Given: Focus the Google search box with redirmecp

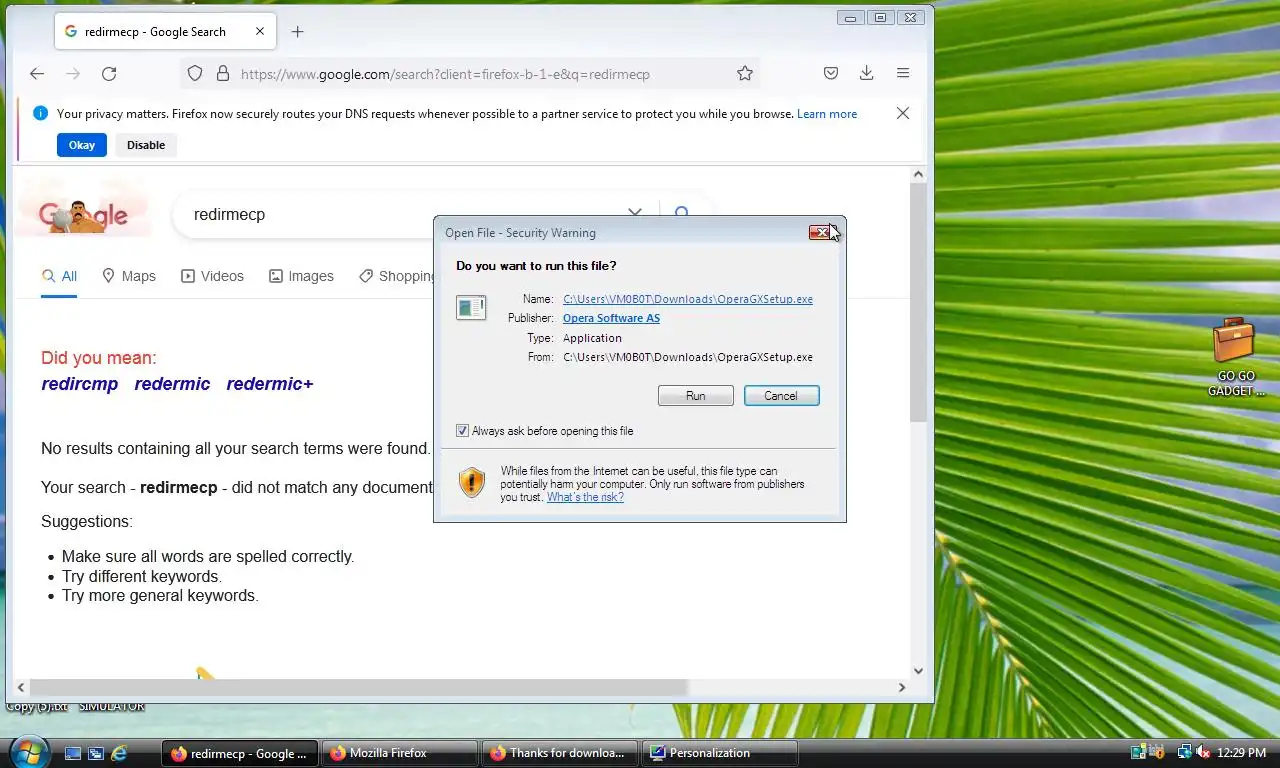Looking at the screenshot, I should (x=400, y=214).
